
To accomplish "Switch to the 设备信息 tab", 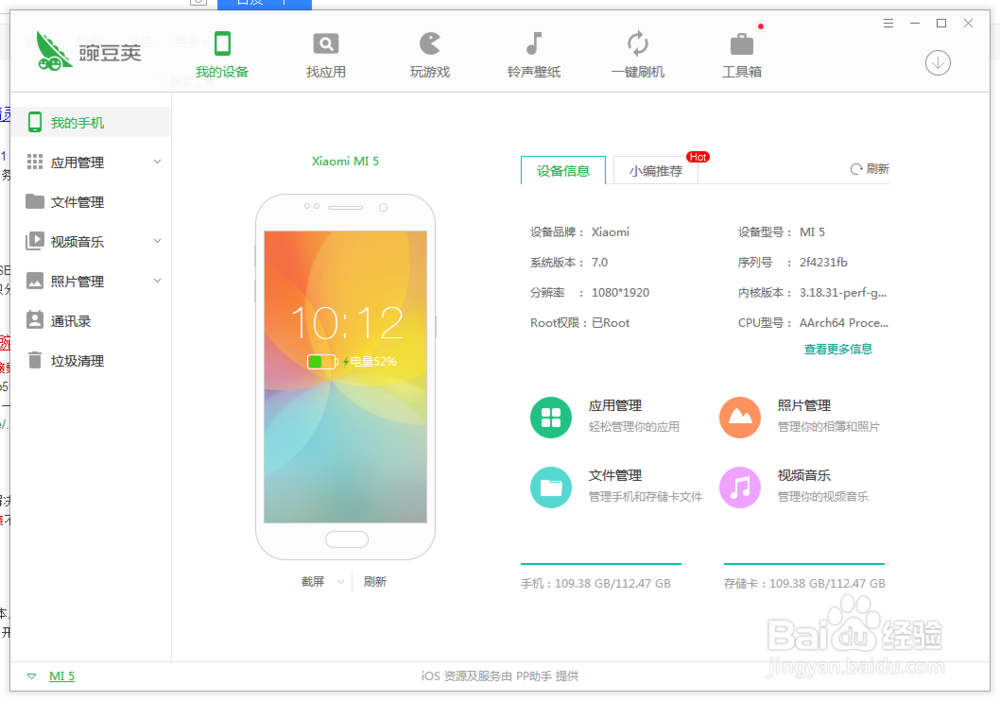I will (563, 170).
